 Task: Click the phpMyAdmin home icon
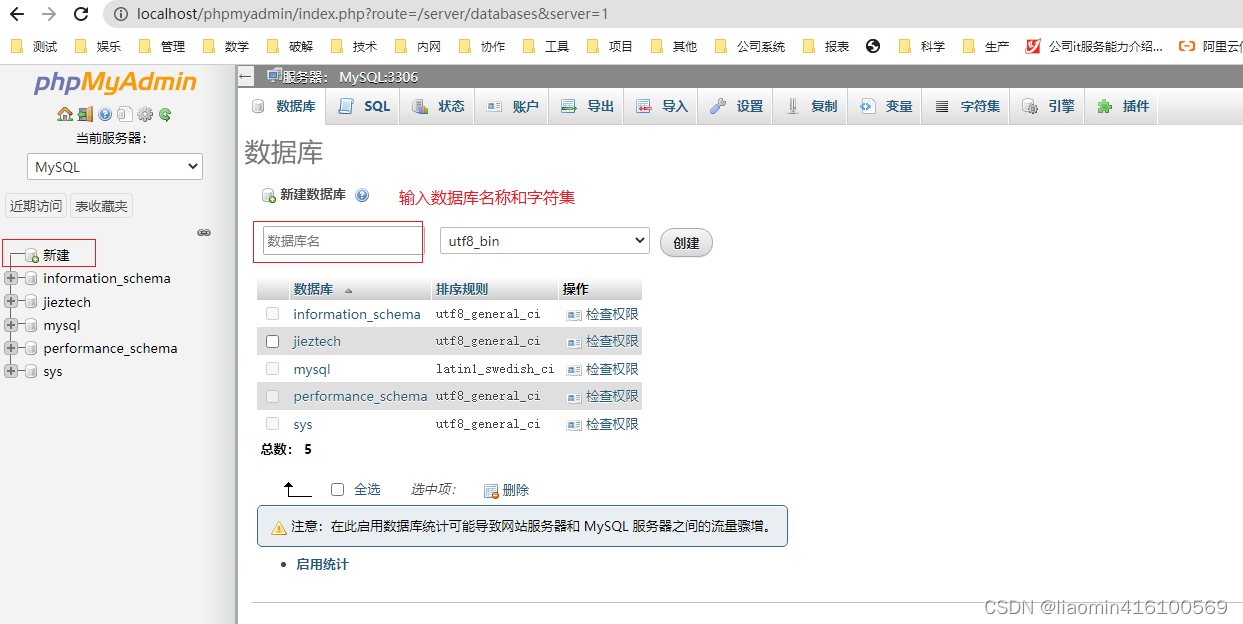[x=65, y=114]
